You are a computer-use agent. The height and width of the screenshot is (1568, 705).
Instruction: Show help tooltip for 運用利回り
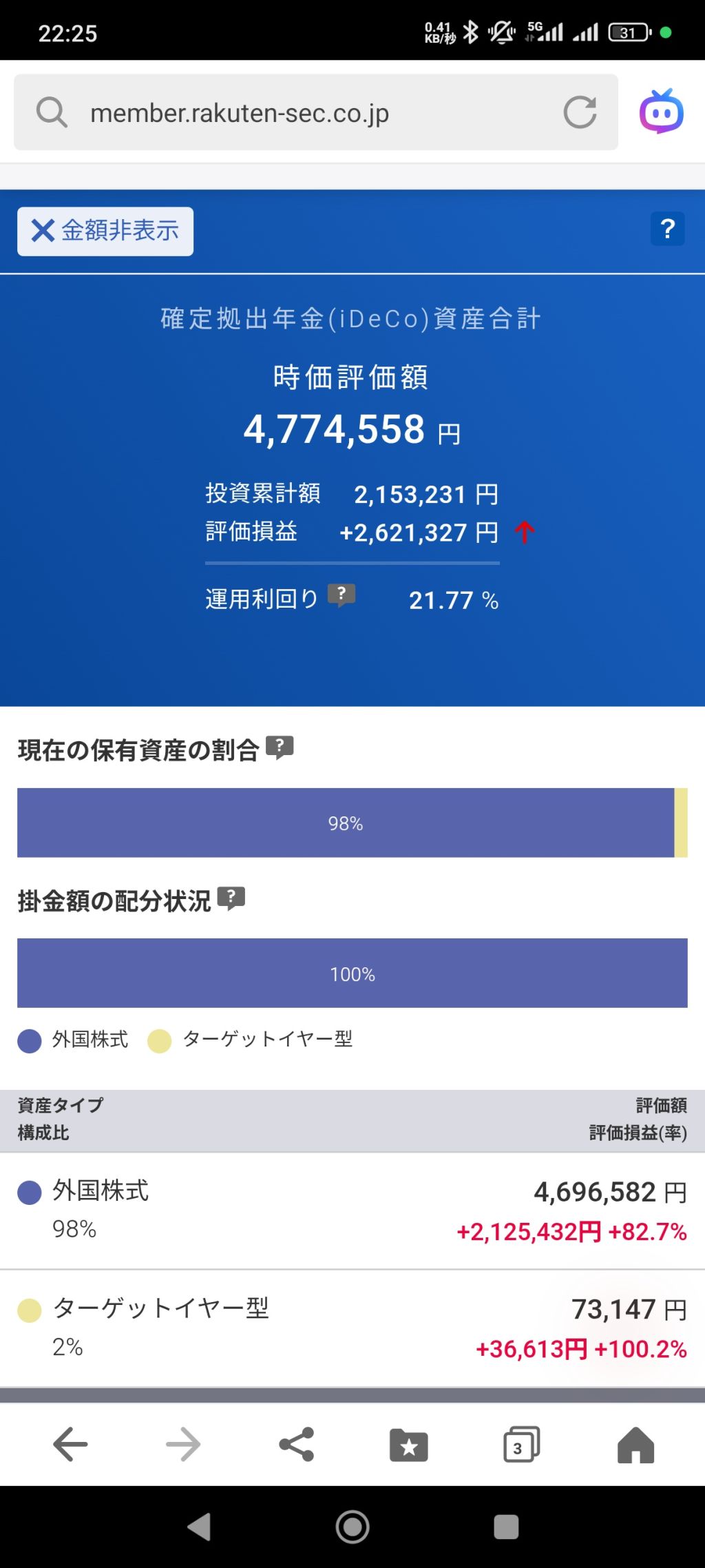(x=341, y=595)
